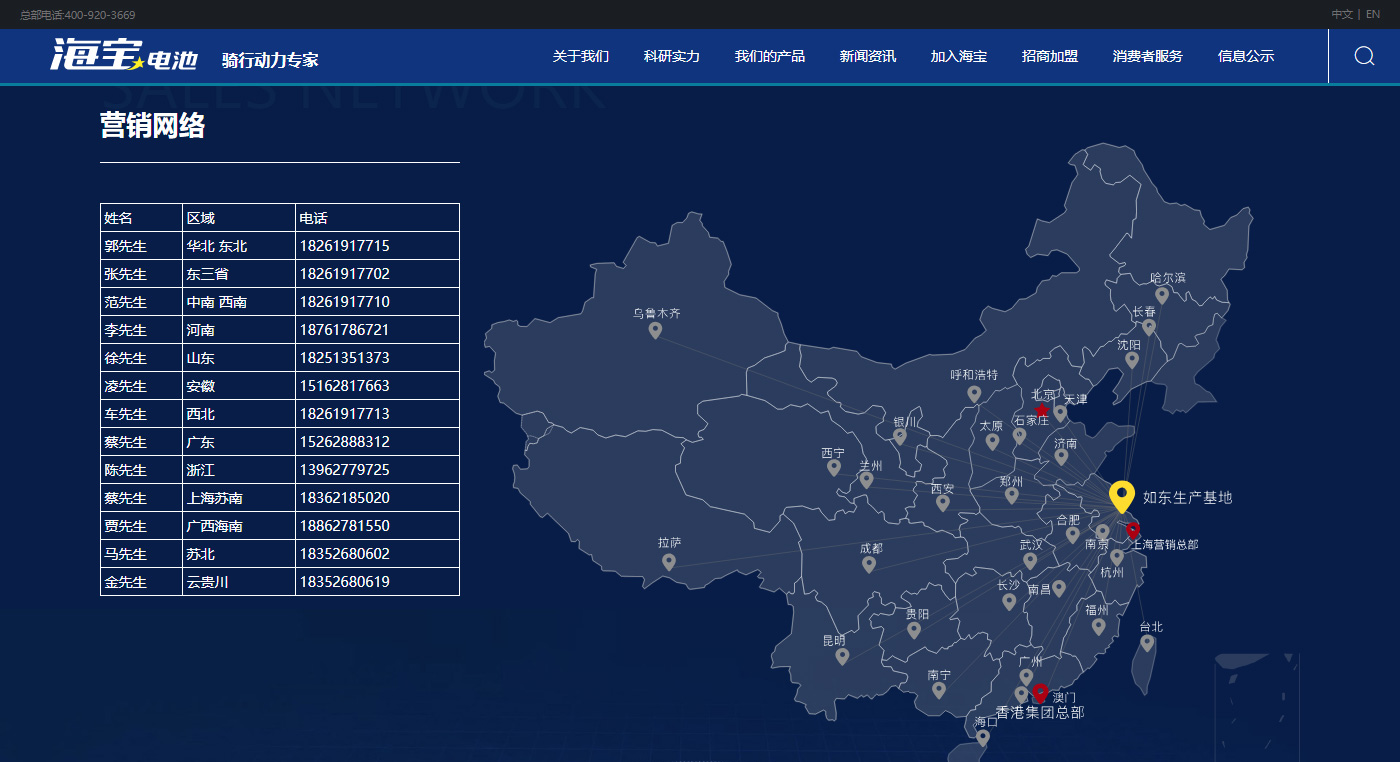Select the red 北京 star marker
1400x762 pixels.
pyautogui.click(x=1041, y=410)
